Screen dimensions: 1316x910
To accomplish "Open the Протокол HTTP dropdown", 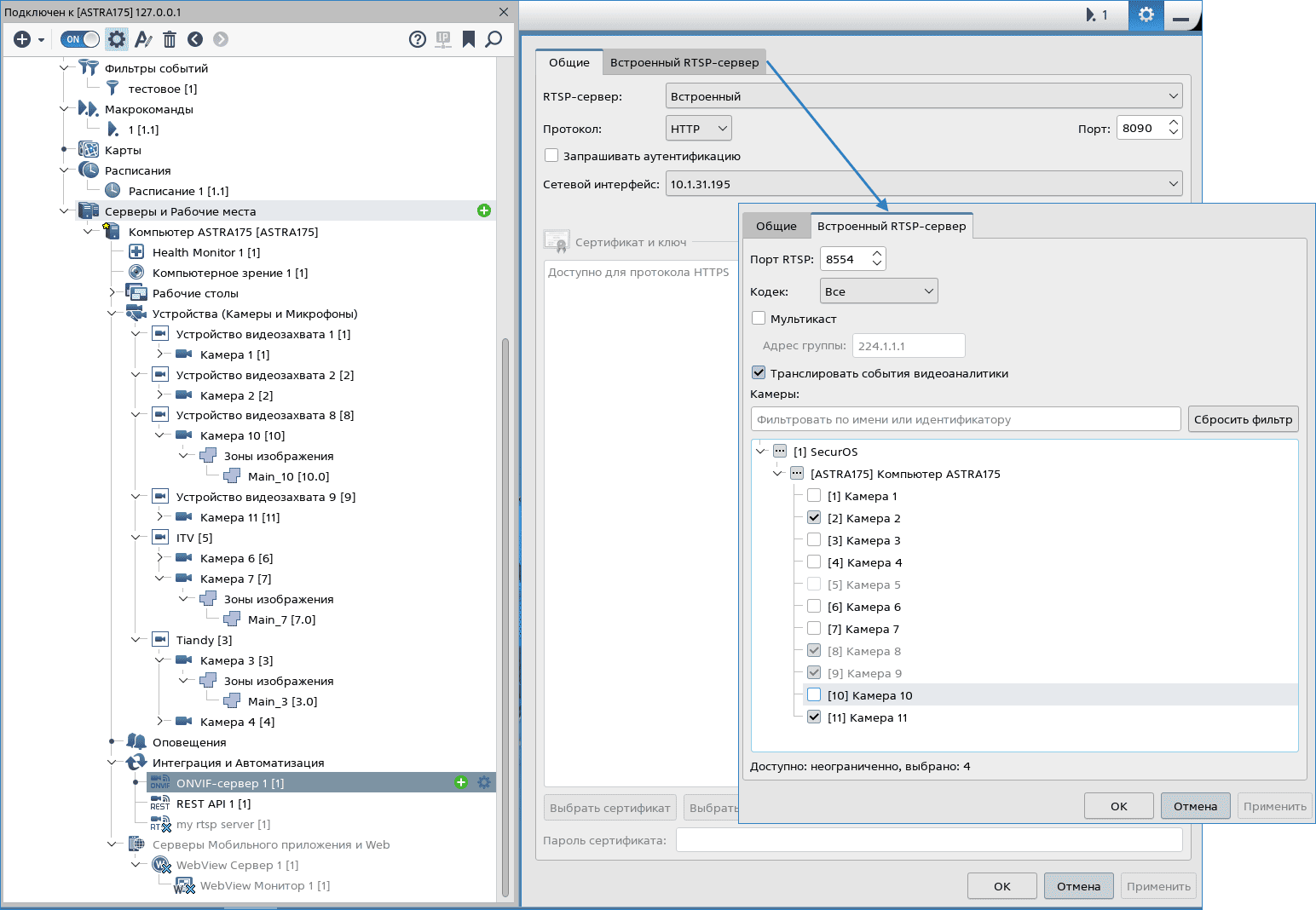I will pyautogui.click(x=698, y=129).
